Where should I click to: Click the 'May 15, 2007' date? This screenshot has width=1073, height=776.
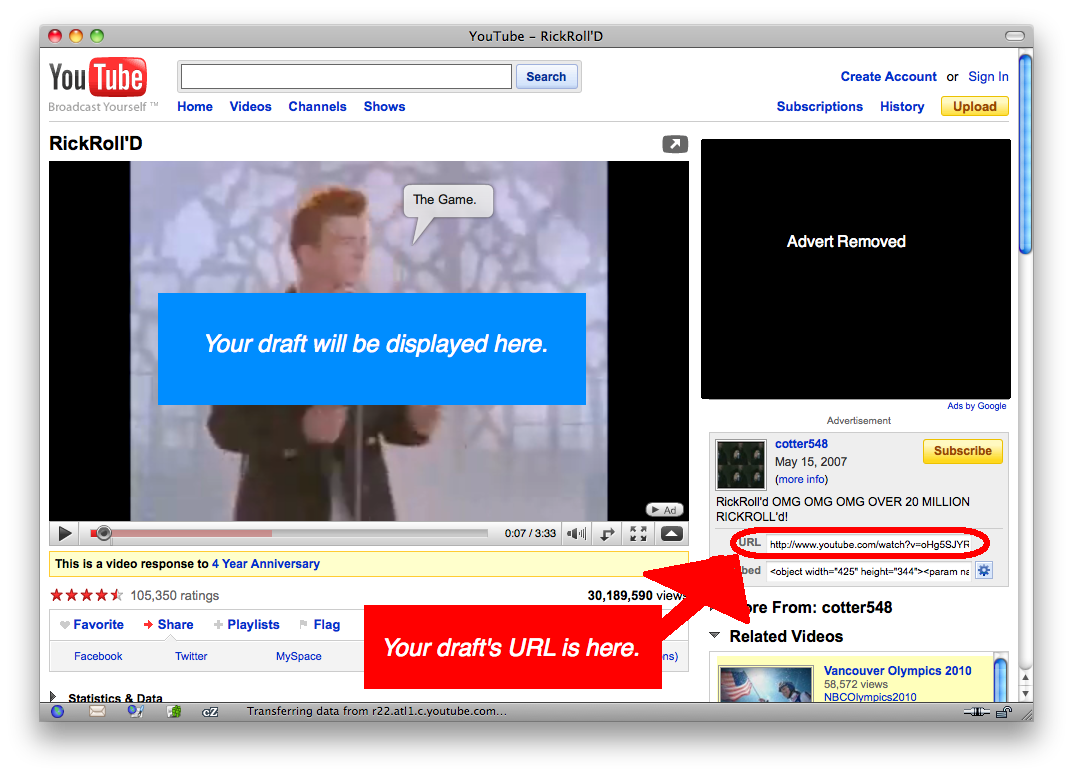tap(811, 462)
